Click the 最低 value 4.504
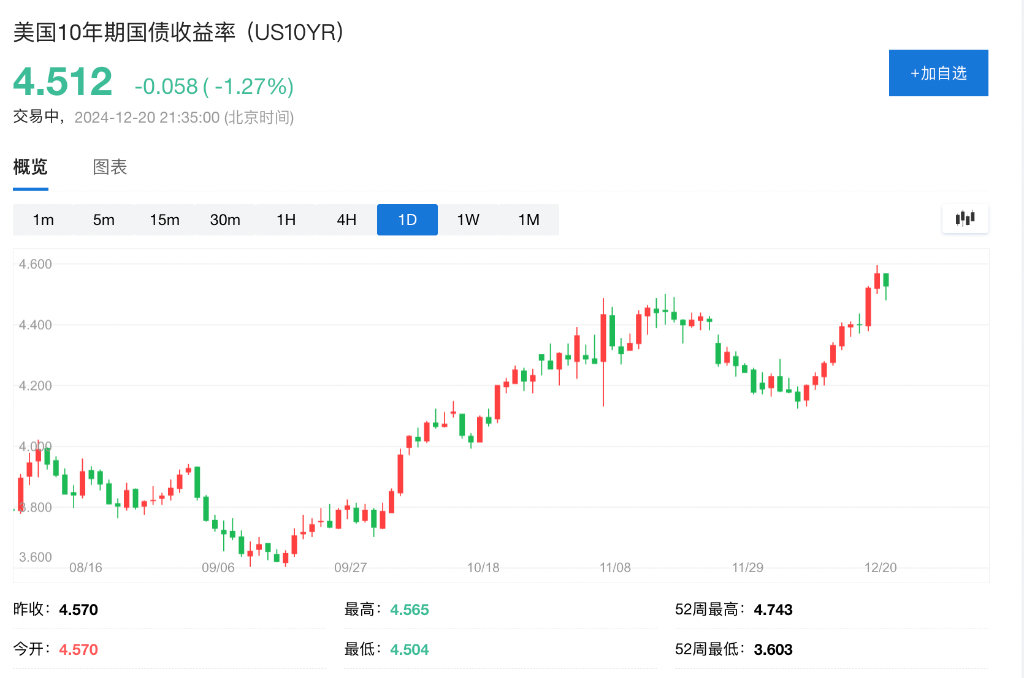Image resolution: width=1024 pixels, height=678 pixels. (x=409, y=648)
